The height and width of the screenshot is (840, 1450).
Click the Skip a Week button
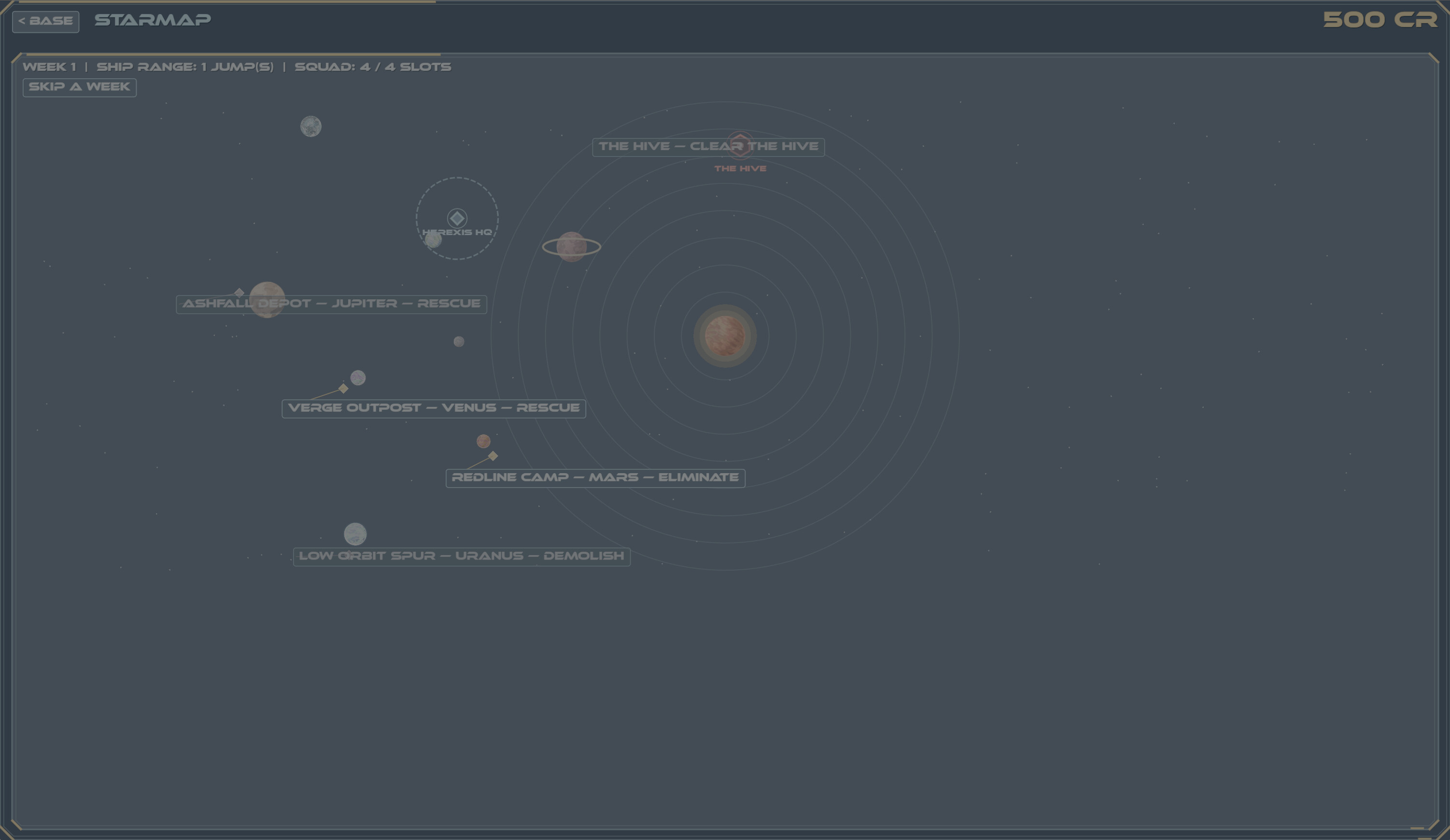[79, 87]
